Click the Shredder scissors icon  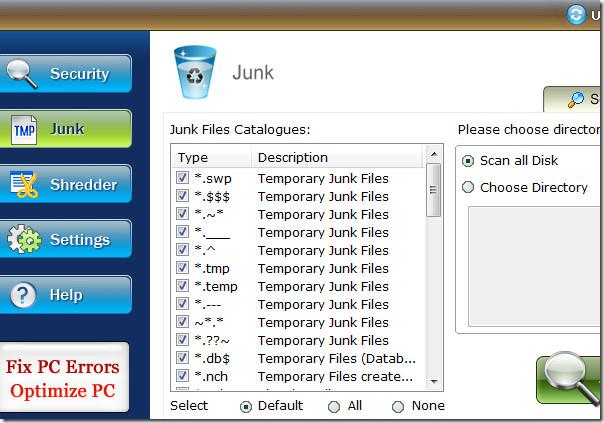click(23, 184)
